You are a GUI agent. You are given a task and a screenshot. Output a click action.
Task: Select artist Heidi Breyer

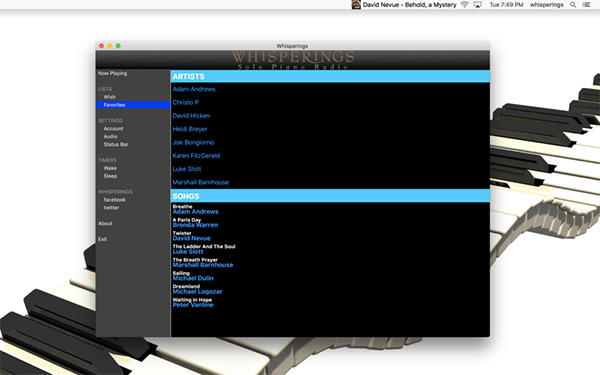(190, 129)
